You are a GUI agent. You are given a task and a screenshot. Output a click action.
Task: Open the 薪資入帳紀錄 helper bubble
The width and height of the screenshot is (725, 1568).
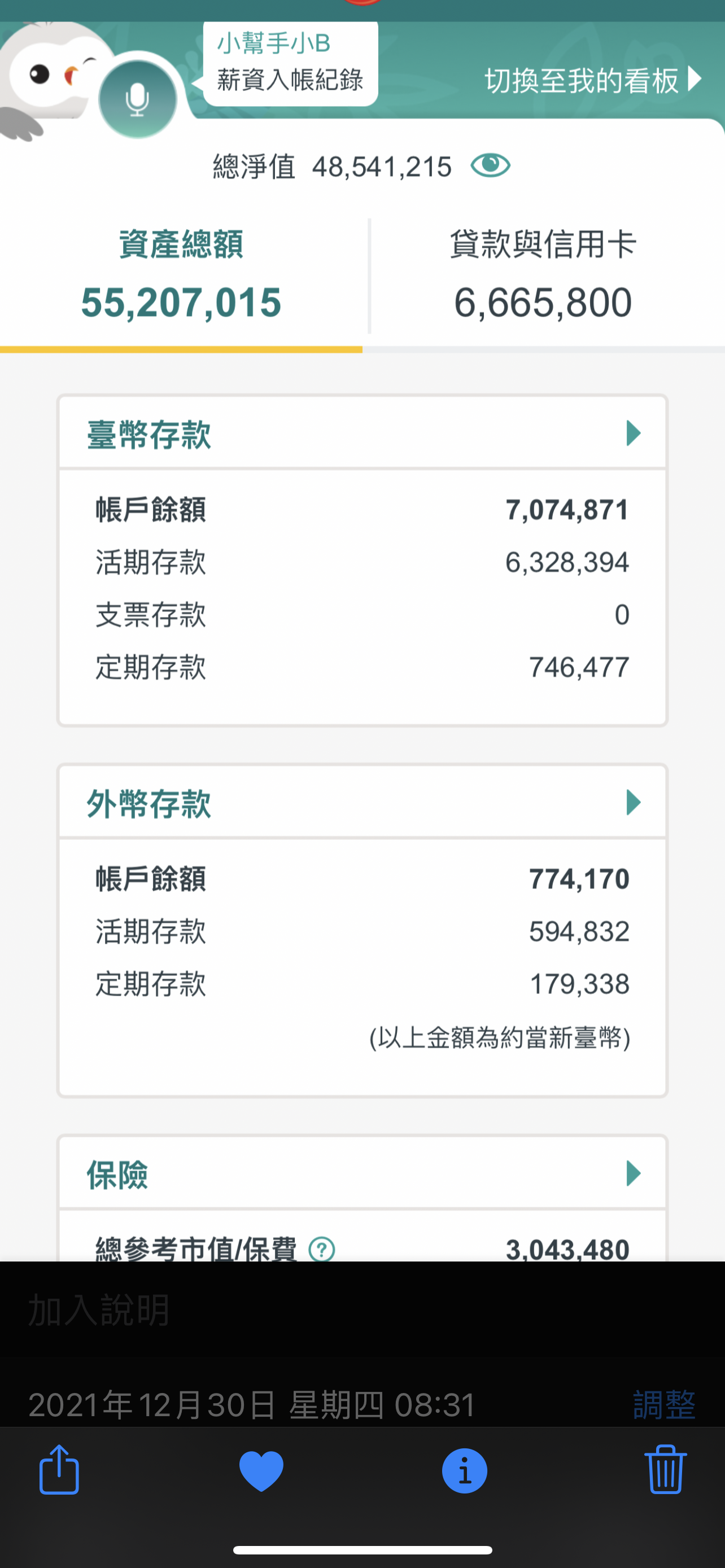[290, 64]
